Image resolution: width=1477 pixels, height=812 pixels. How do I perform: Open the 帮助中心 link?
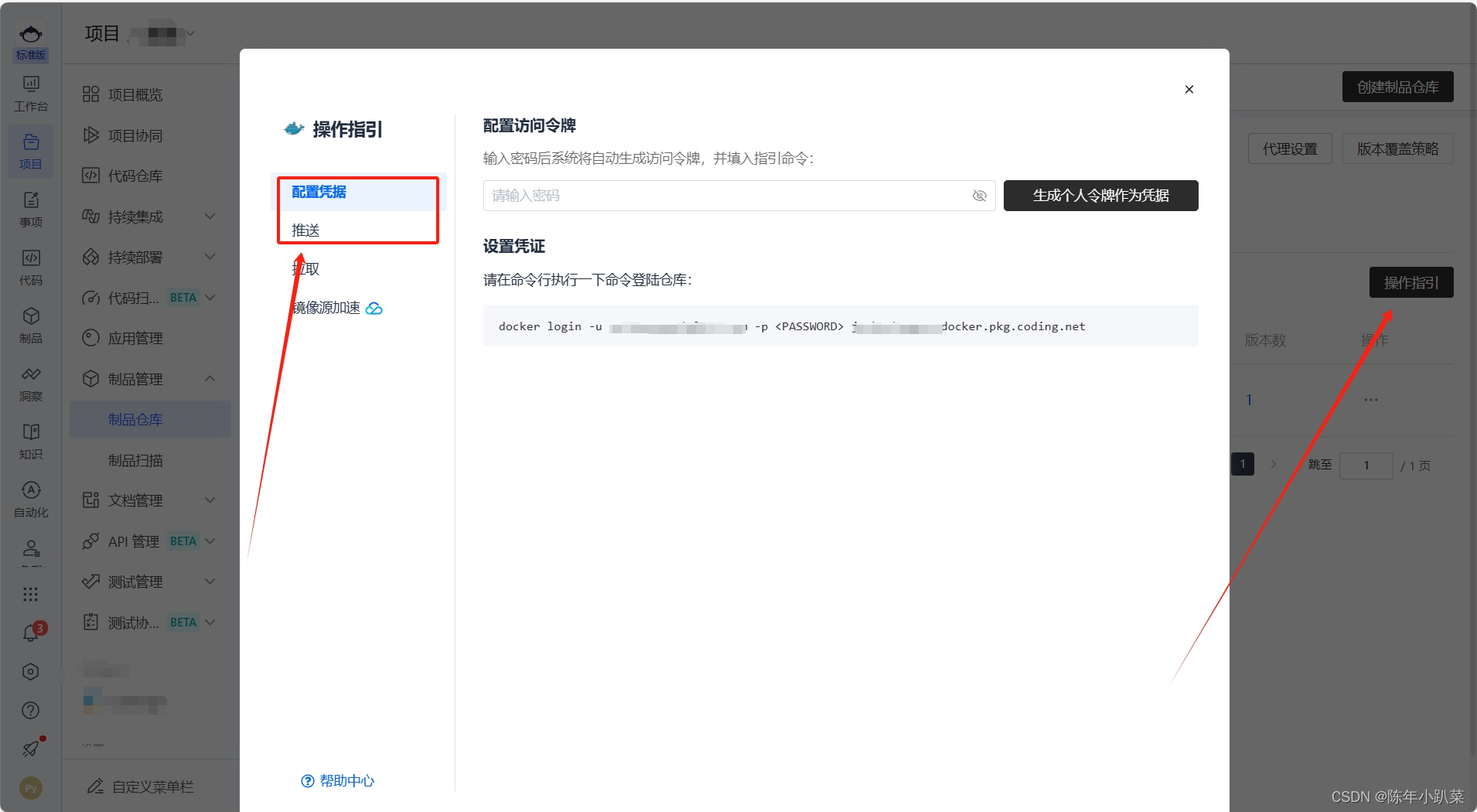point(338,781)
